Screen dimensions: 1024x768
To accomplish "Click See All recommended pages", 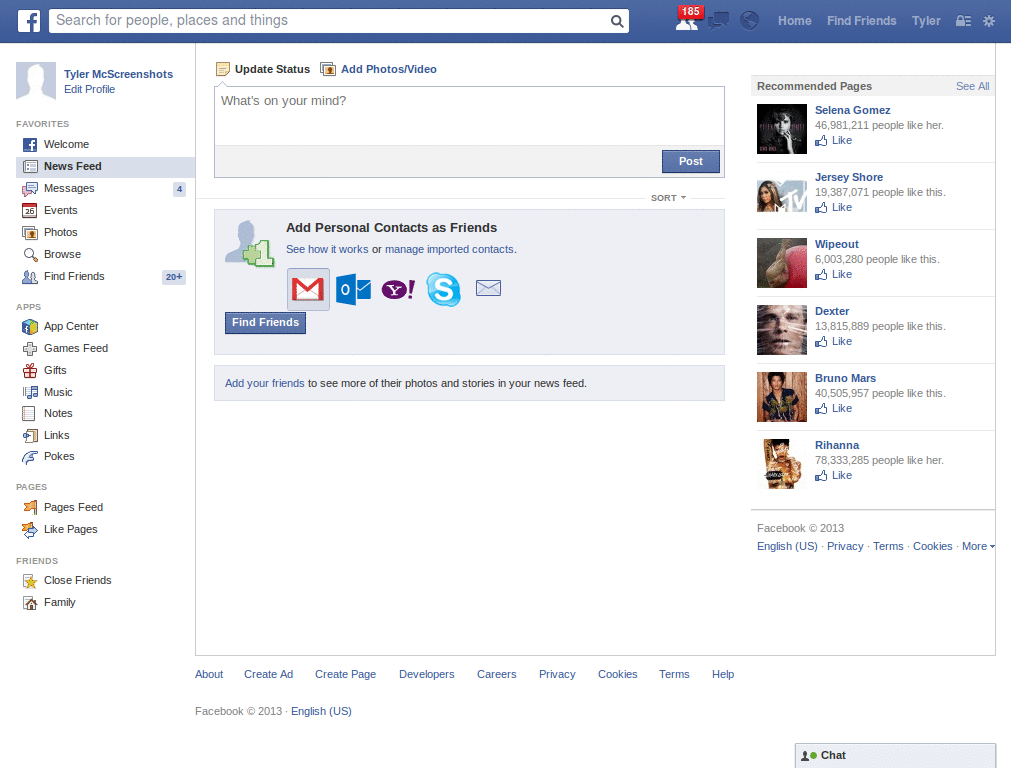I will point(972,86).
